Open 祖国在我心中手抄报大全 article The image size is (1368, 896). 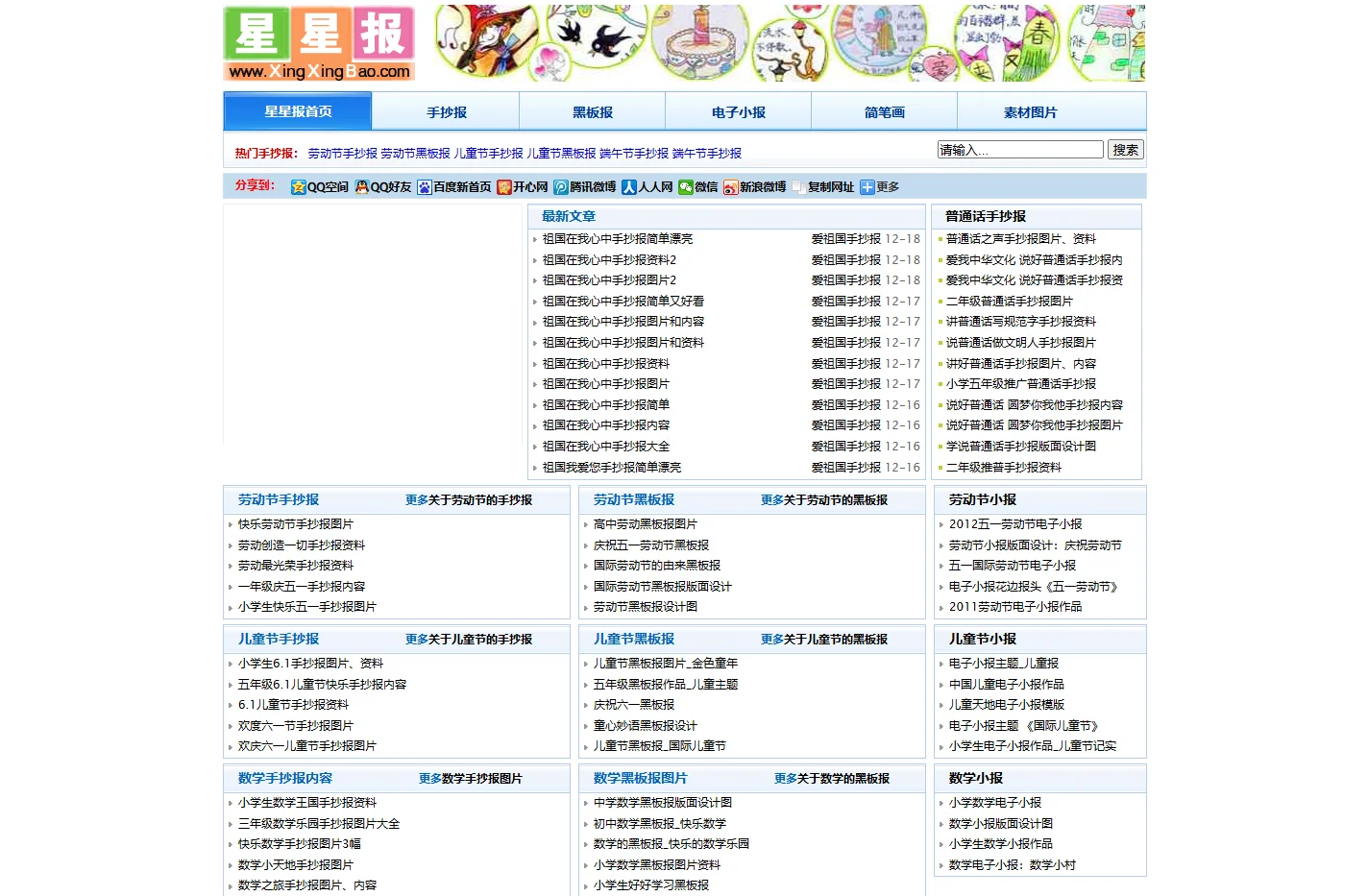tap(605, 447)
